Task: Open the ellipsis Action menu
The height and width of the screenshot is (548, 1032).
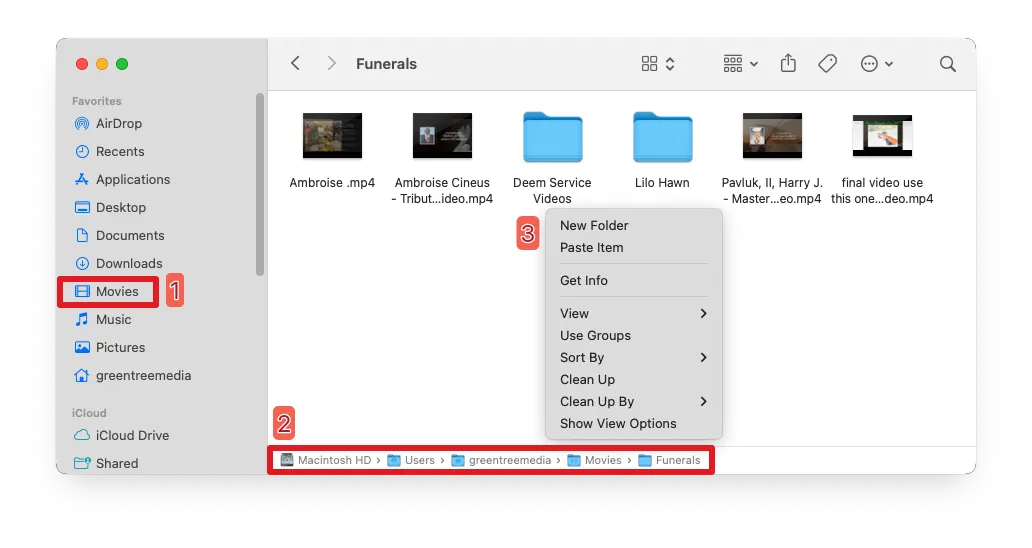Action: 877,64
